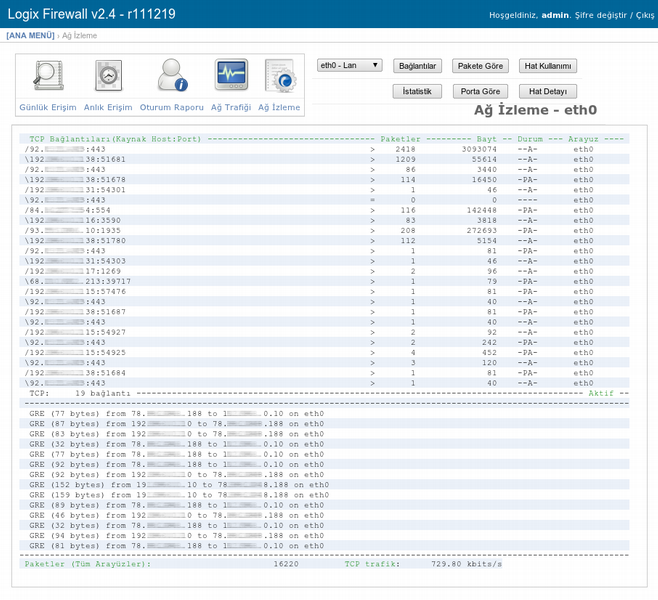The width and height of the screenshot is (658, 600).
Task: Select byte value 272693
Action: point(482,230)
